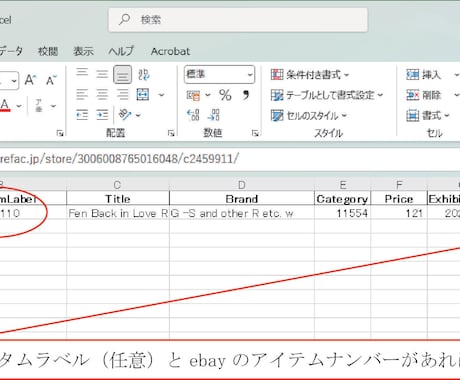Increase font size with larger A icon
Screen dimensions: 460x380
click(x=30, y=80)
